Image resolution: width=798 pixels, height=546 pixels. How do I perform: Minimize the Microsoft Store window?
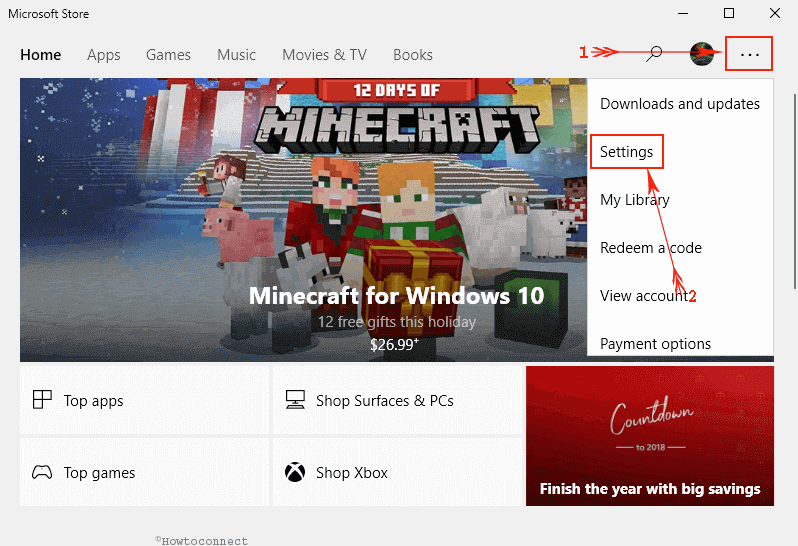(x=683, y=13)
